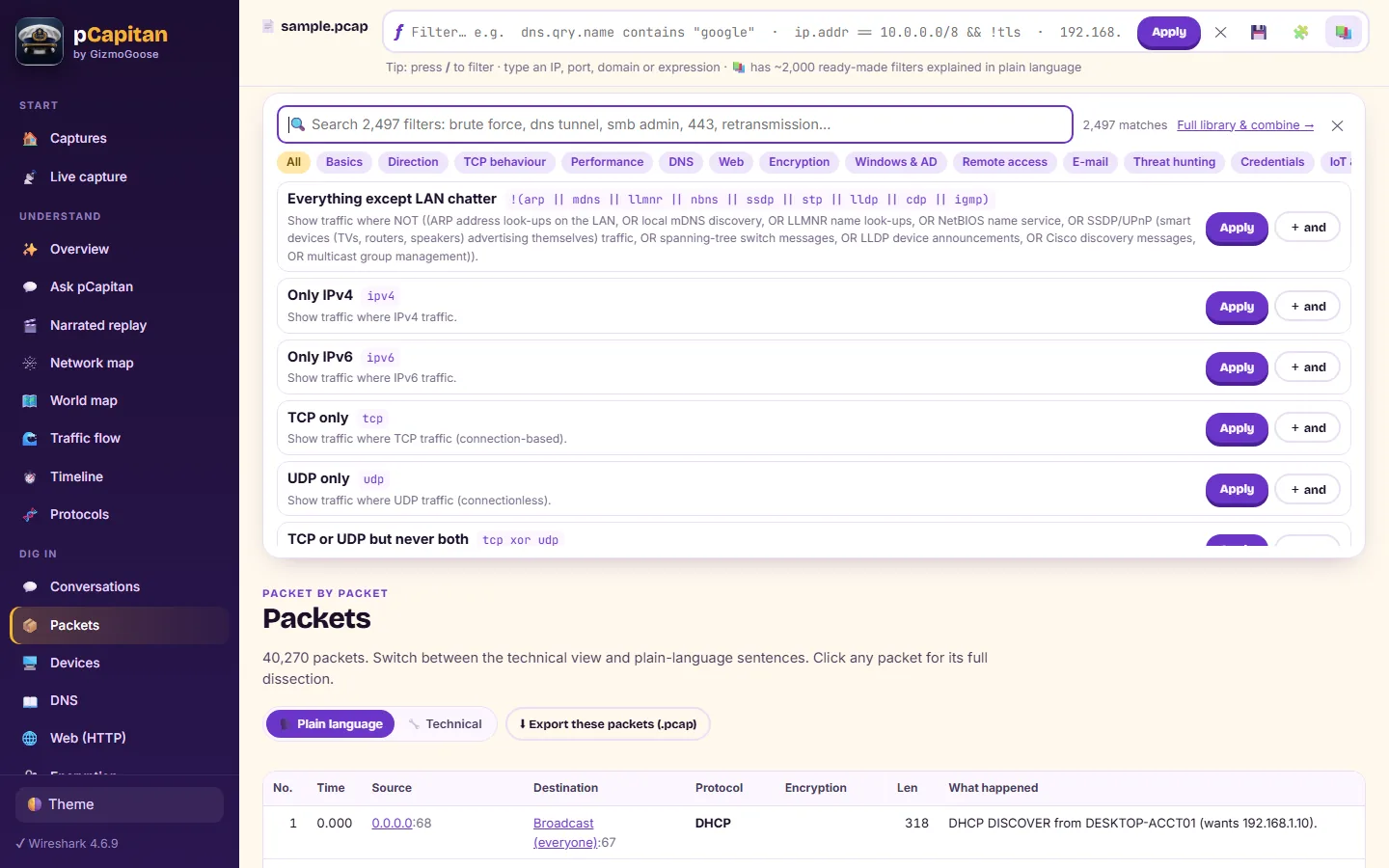The height and width of the screenshot is (868, 1389).
Task: Switch packet list to Plain language view
Action: pyautogui.click(x=330, y=724)
